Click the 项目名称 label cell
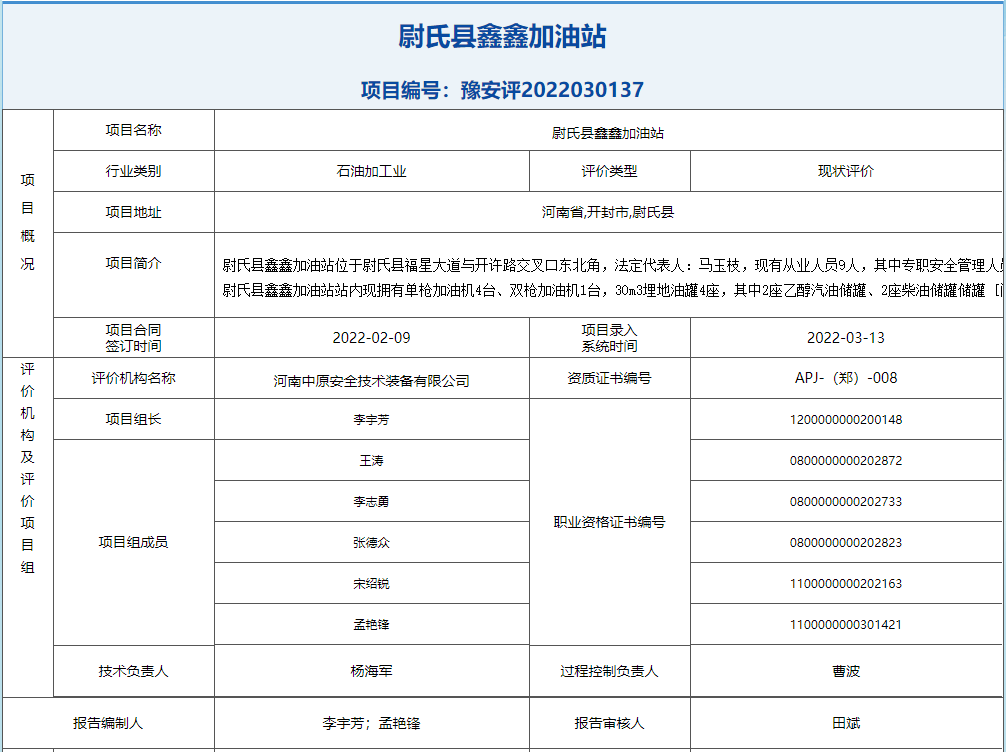 point(133,130)
